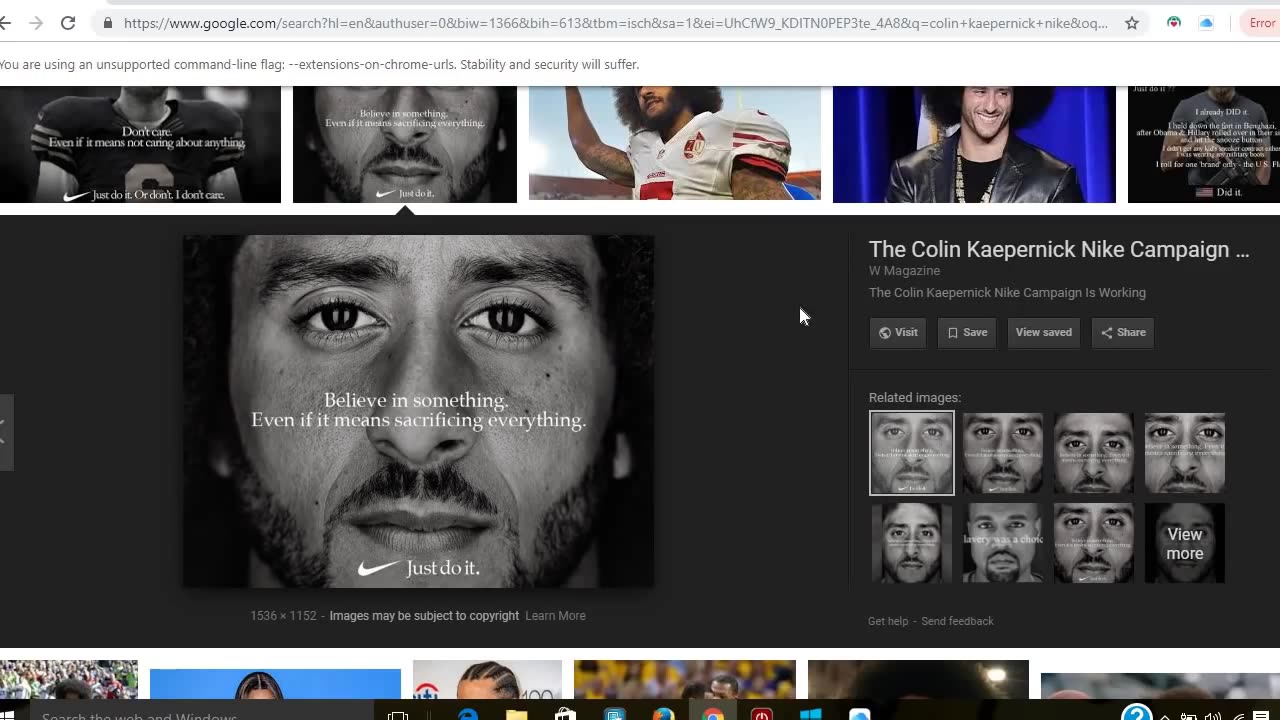The width and height of the screenshot is (1280, 720).
Task: Select the 'slavery was a choice' related thumbnail
Action: (x=1003, y=543)
